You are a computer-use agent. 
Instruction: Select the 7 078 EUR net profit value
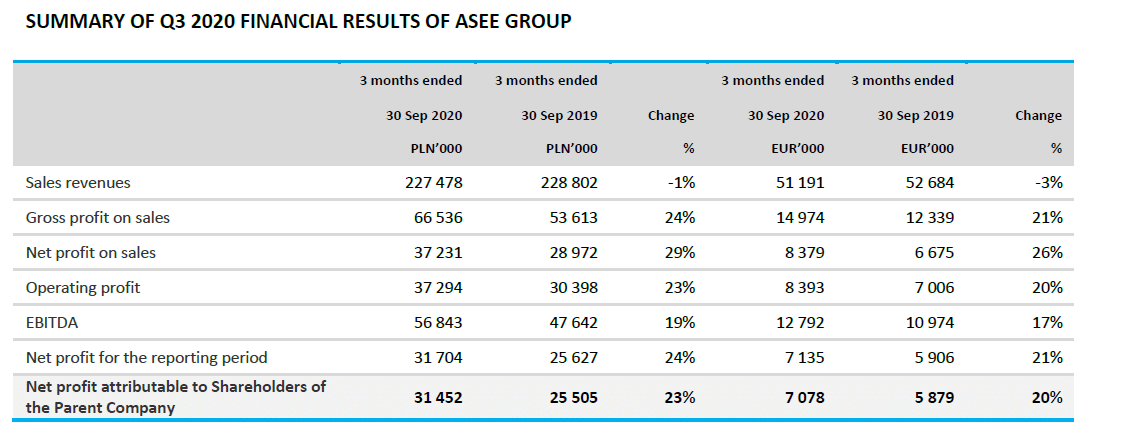click(x=803, y=398)
